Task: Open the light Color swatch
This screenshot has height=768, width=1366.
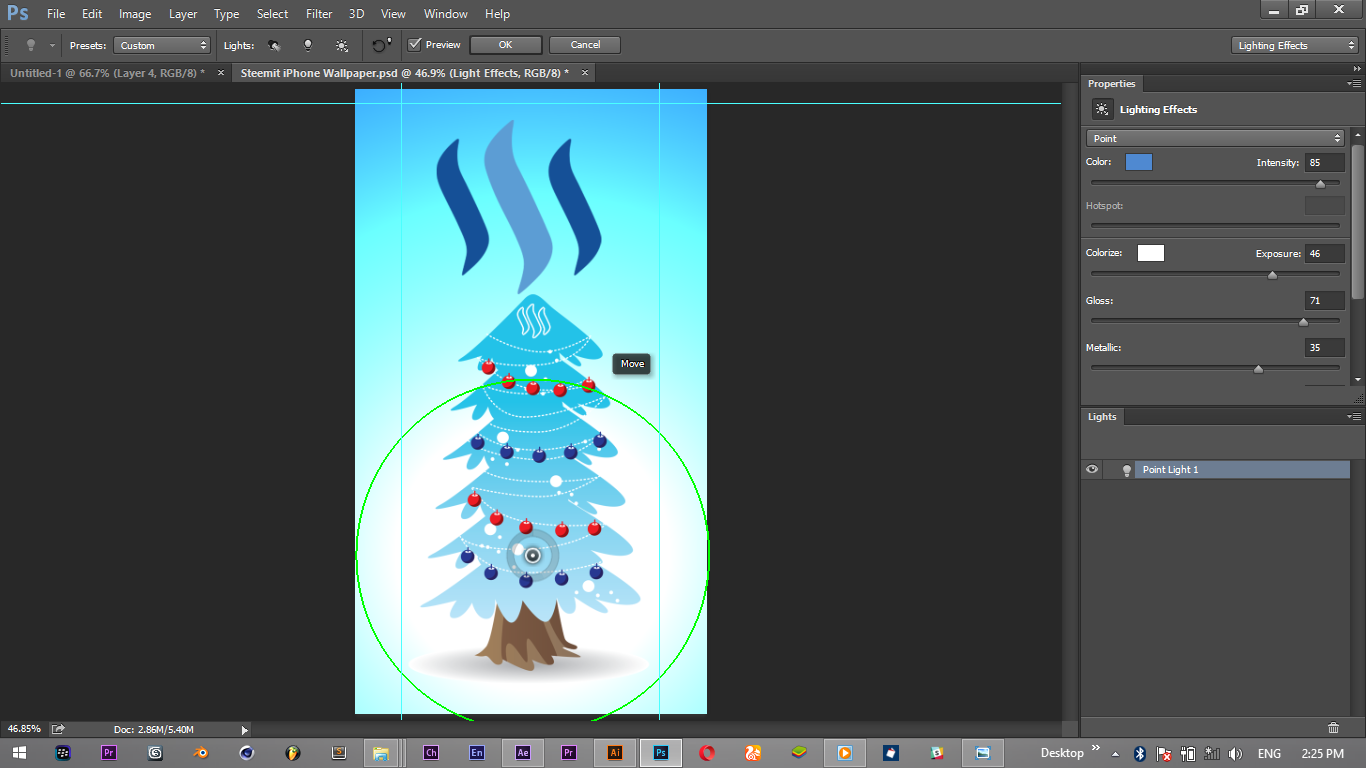Action: (1139, 162)
